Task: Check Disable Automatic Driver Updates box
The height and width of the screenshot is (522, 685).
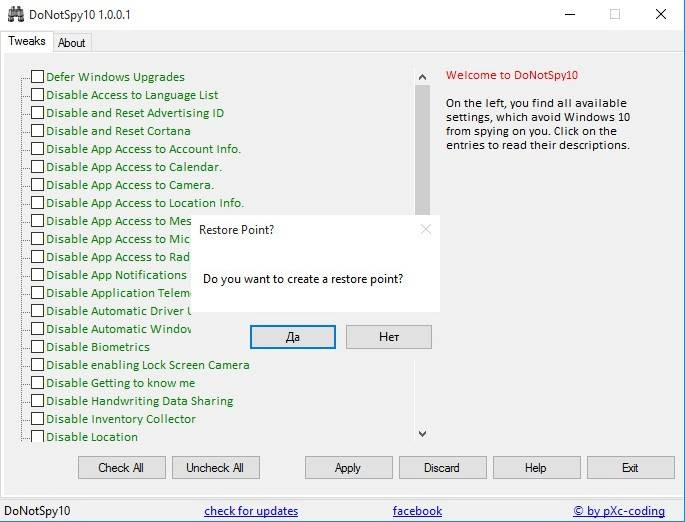Action: (x=38, y=310)
